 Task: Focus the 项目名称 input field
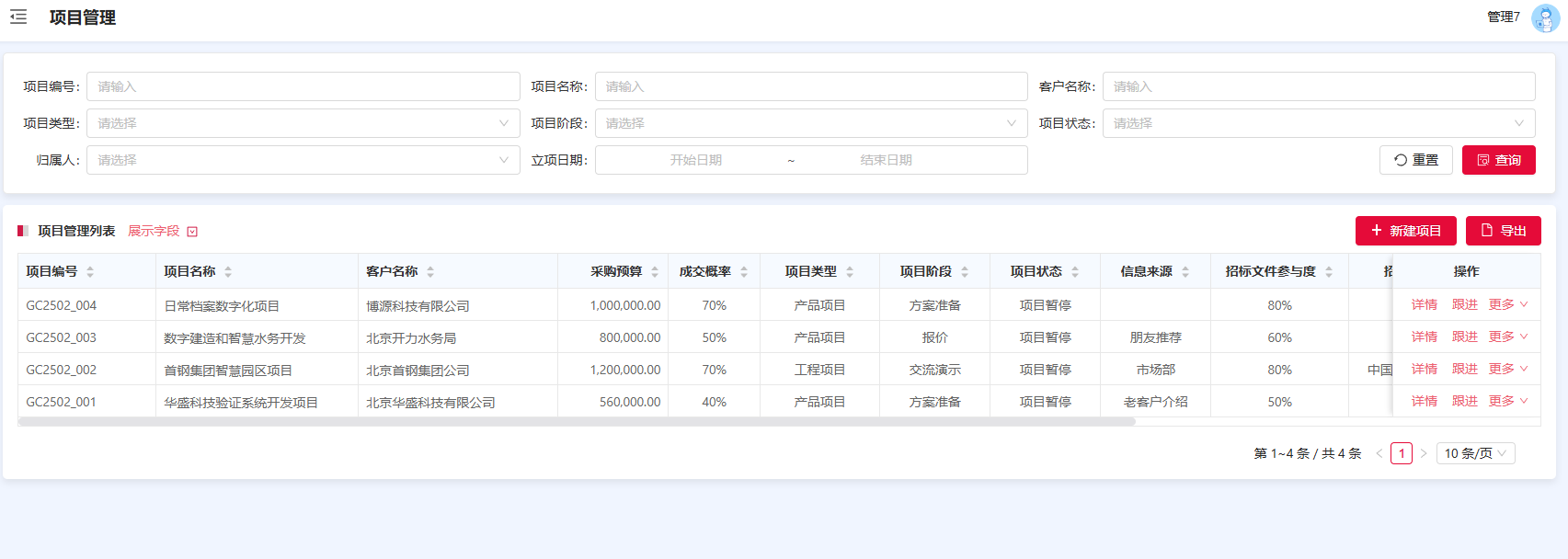tap(810, 86)
